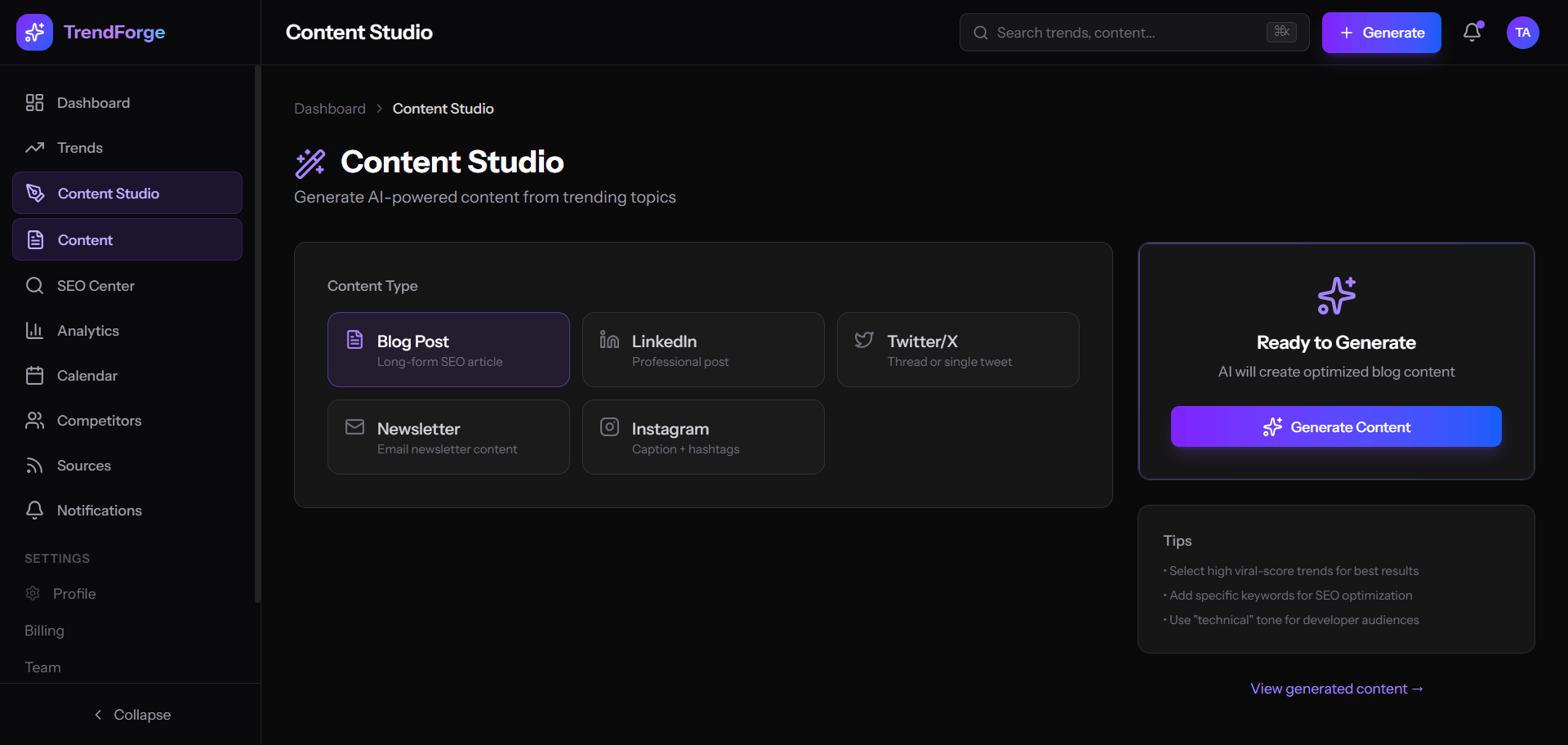Select the LinkedIn content type
Viewport: 1568px width, 745px height.
pyautogui.click(x=703, y=350)
